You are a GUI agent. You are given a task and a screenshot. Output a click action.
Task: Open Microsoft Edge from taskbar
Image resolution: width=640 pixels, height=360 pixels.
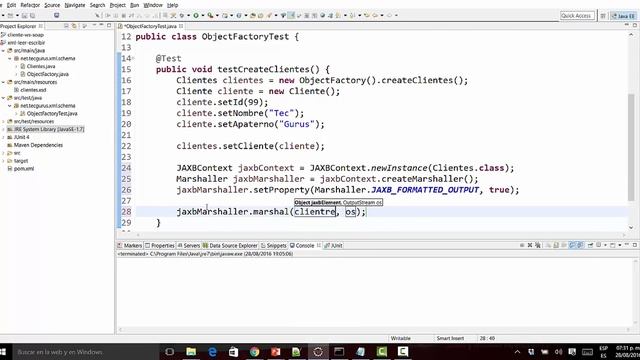coord(212,352)
